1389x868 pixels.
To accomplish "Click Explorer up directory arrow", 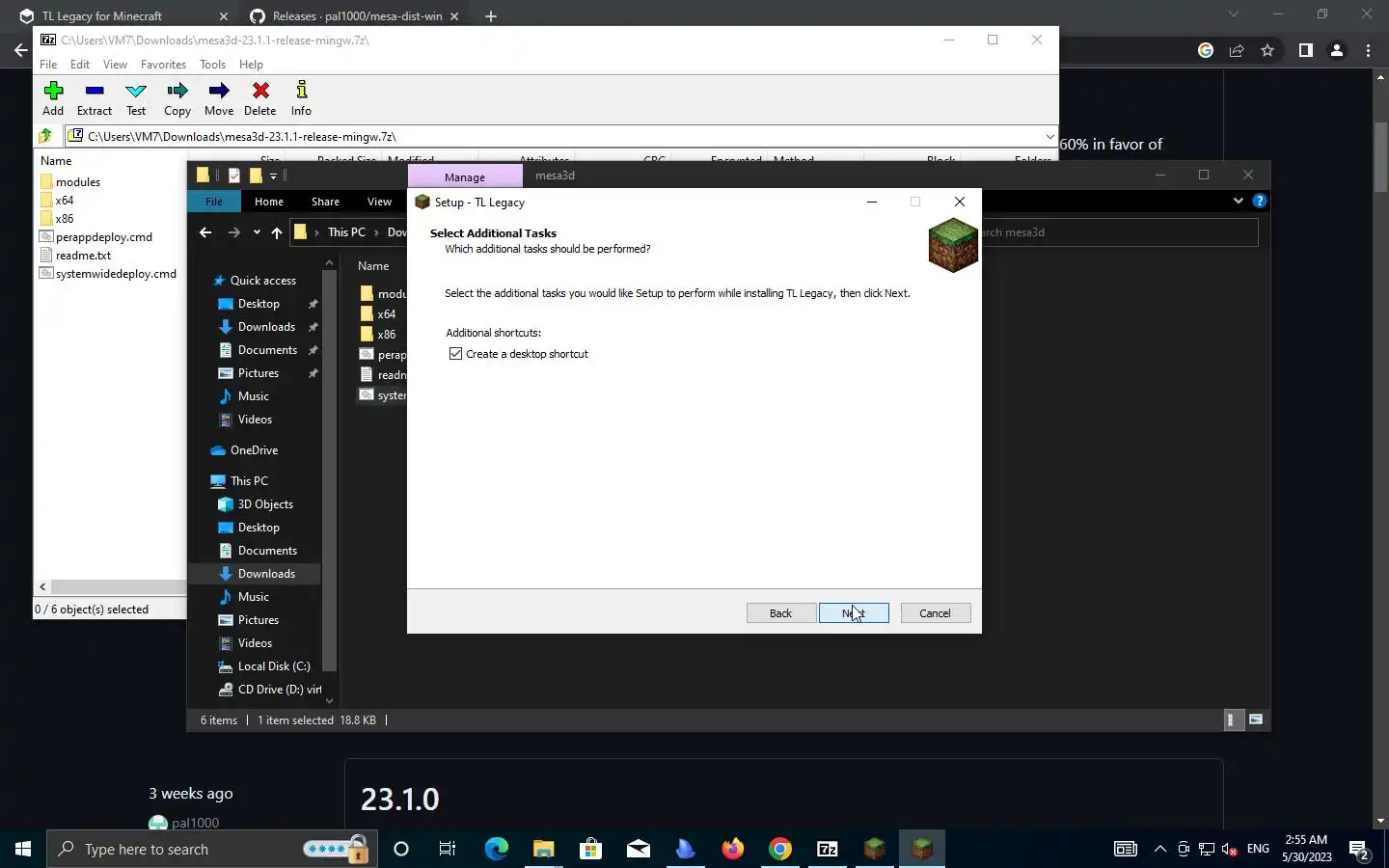I will pos(277,232).
